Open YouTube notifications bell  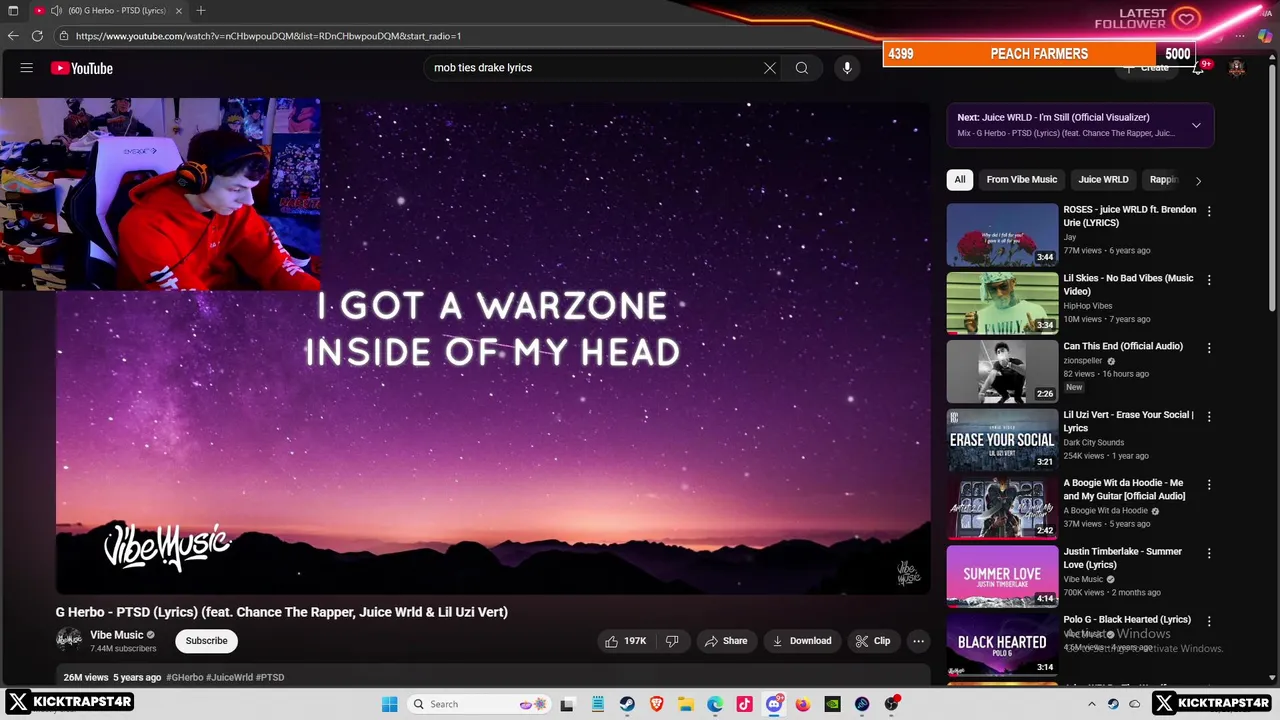point(1198,69)
